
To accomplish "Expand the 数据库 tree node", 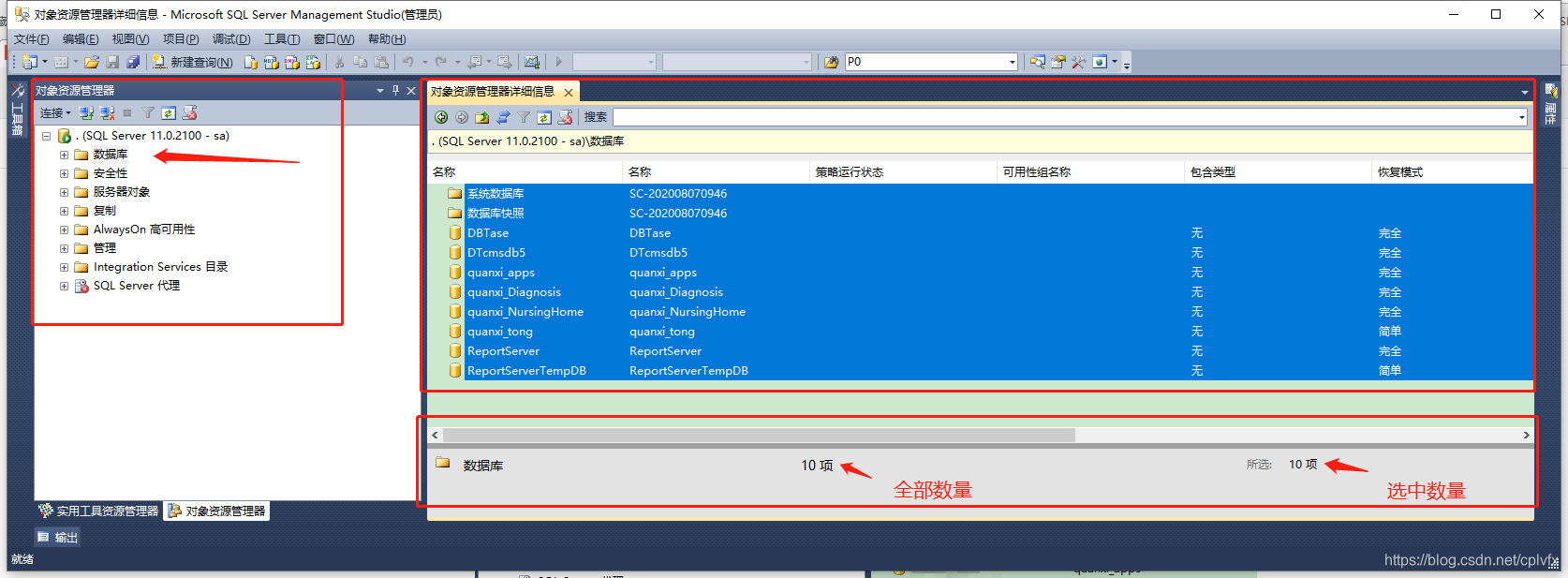I will coord(64,155).
